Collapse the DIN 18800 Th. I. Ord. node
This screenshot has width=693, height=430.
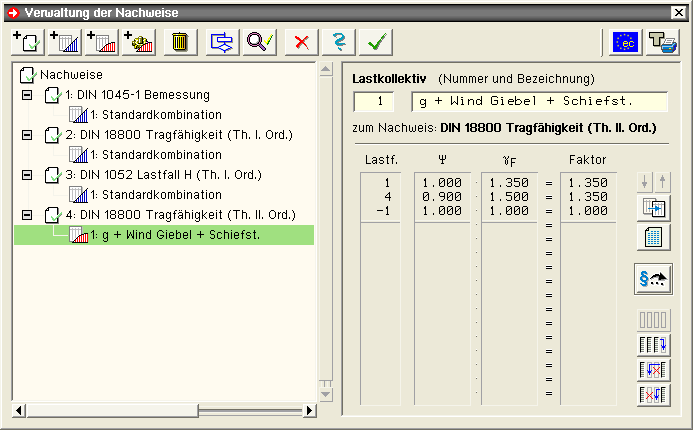click(27, 134)
